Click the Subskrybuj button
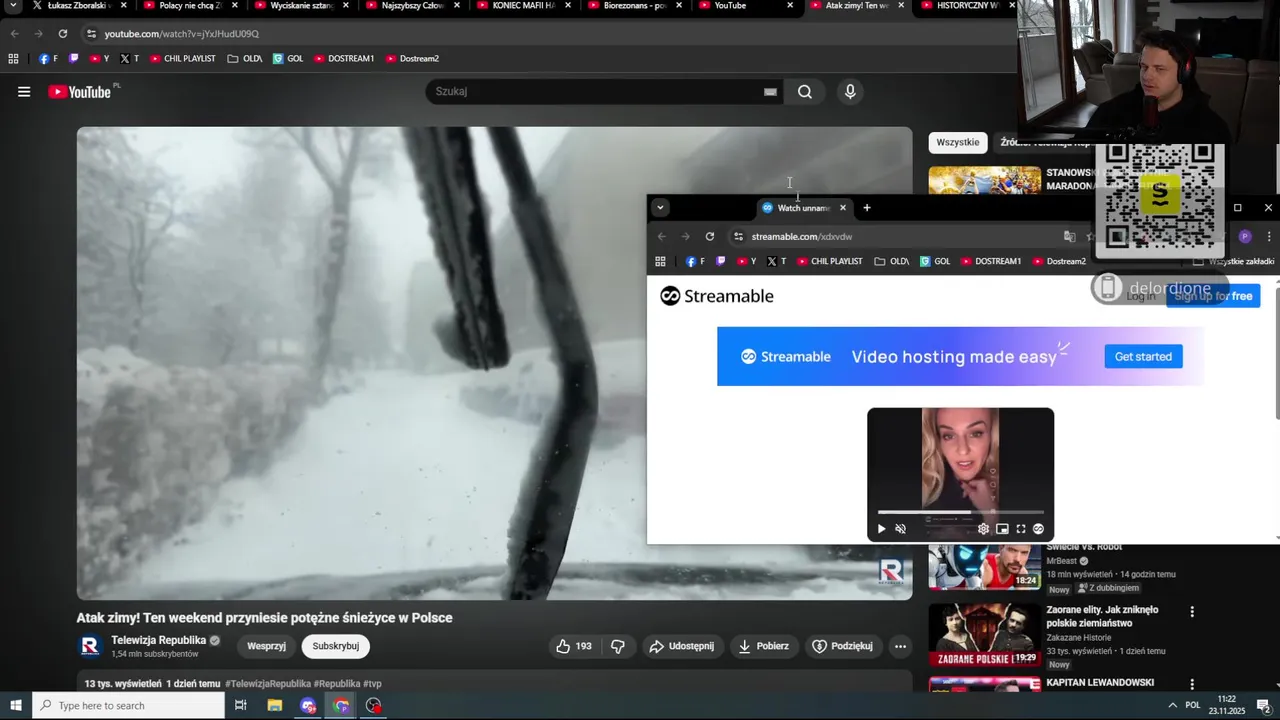The height and width of the screenshot is (720, 1280). [x=336, y=646]
